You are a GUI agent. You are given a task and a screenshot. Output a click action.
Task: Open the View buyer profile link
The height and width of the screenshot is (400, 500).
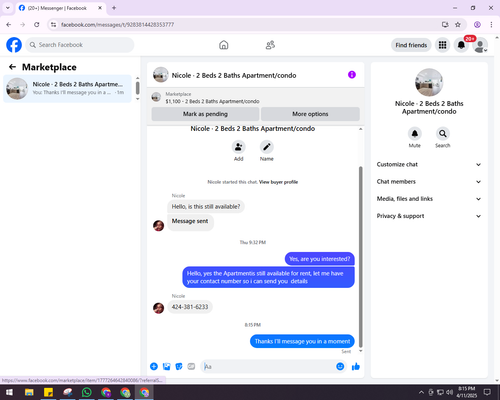click(278, 182)
